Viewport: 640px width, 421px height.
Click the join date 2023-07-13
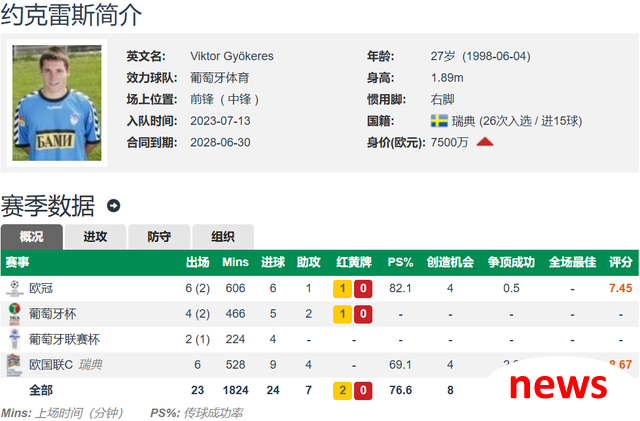point(220,121)
